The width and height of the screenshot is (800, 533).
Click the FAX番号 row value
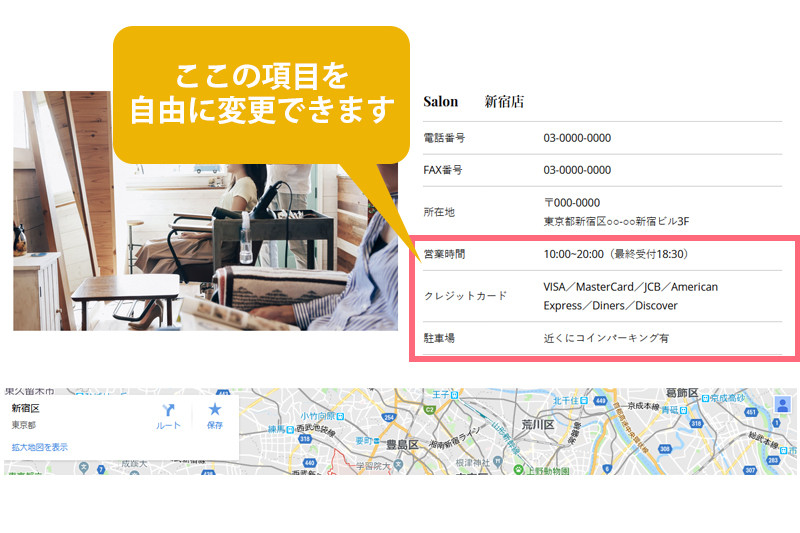point(577,170)
